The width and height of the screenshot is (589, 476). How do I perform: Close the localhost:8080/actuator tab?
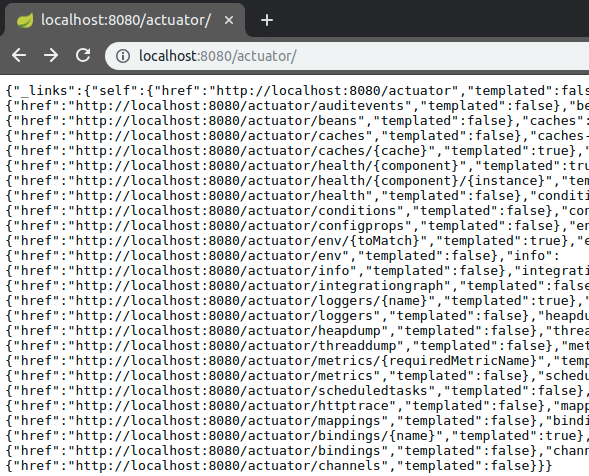[x=229, y=20]
